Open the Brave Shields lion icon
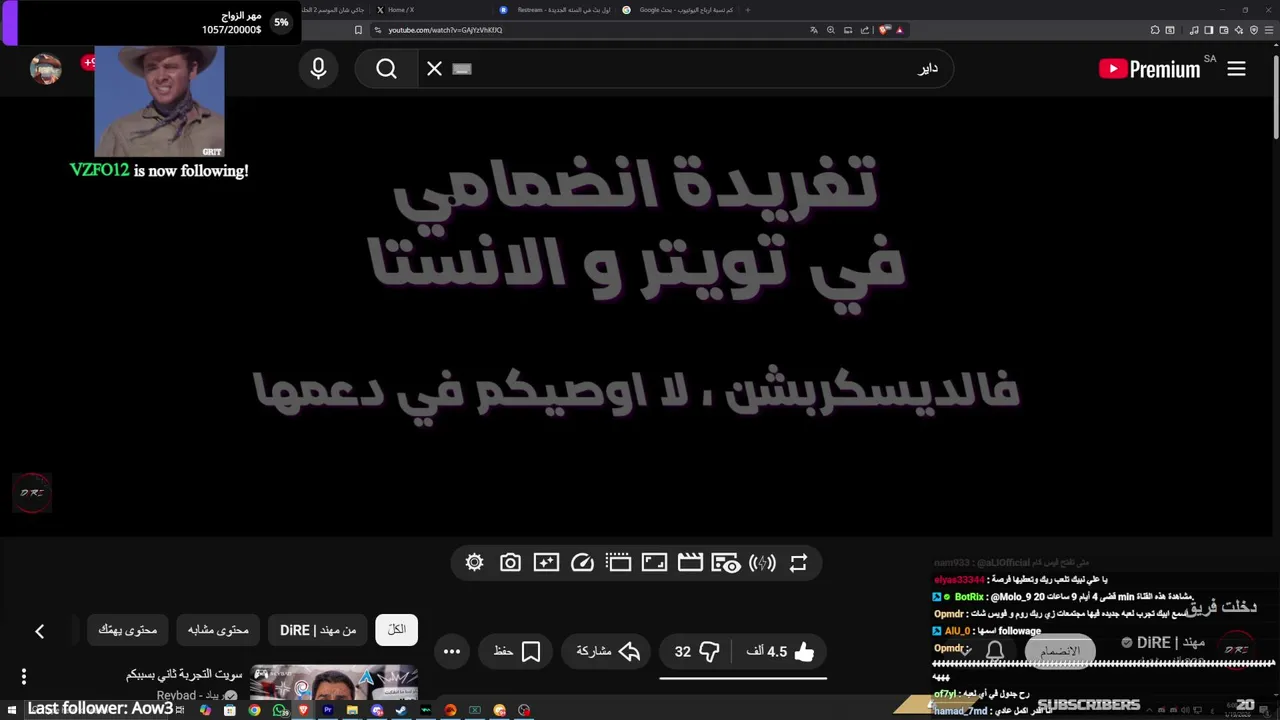The height and width of the screenshot is (720, 1280). [884, 30]
